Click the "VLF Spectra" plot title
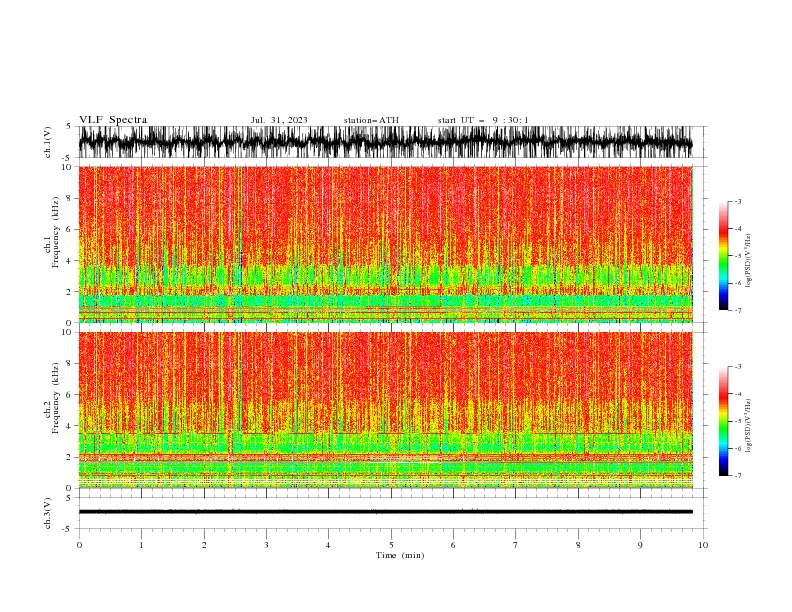 coord(113,120)
